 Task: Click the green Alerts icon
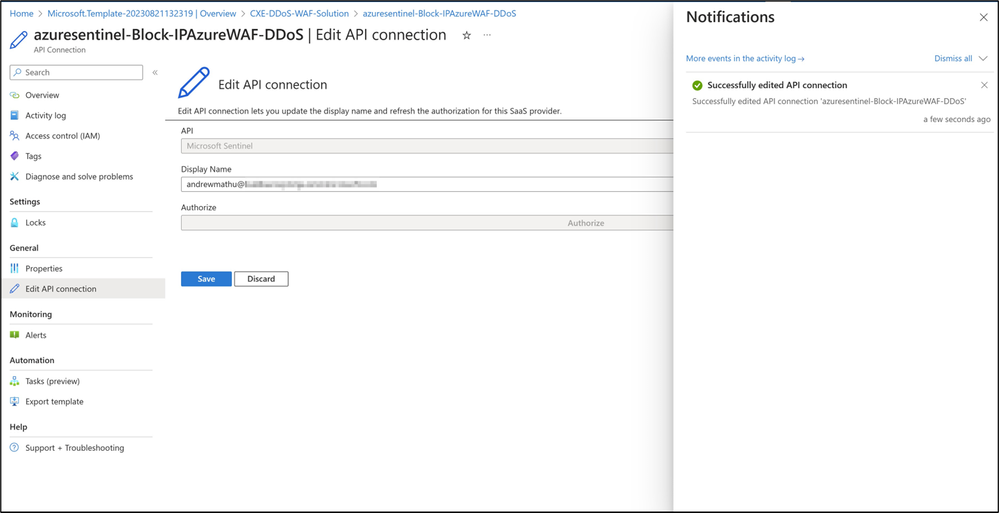point(15,335)
